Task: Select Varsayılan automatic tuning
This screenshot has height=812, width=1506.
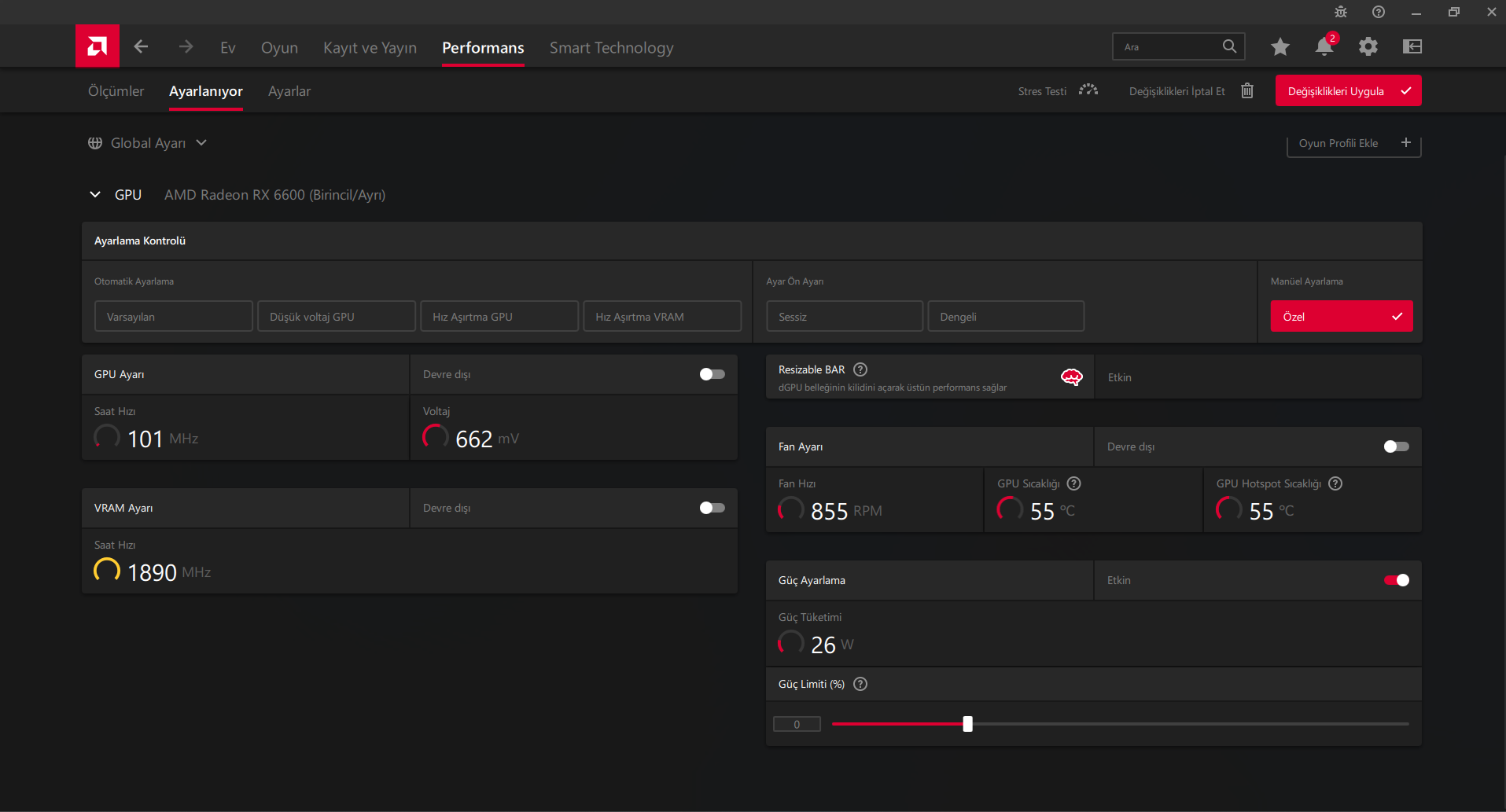Action: click(174, 316)
